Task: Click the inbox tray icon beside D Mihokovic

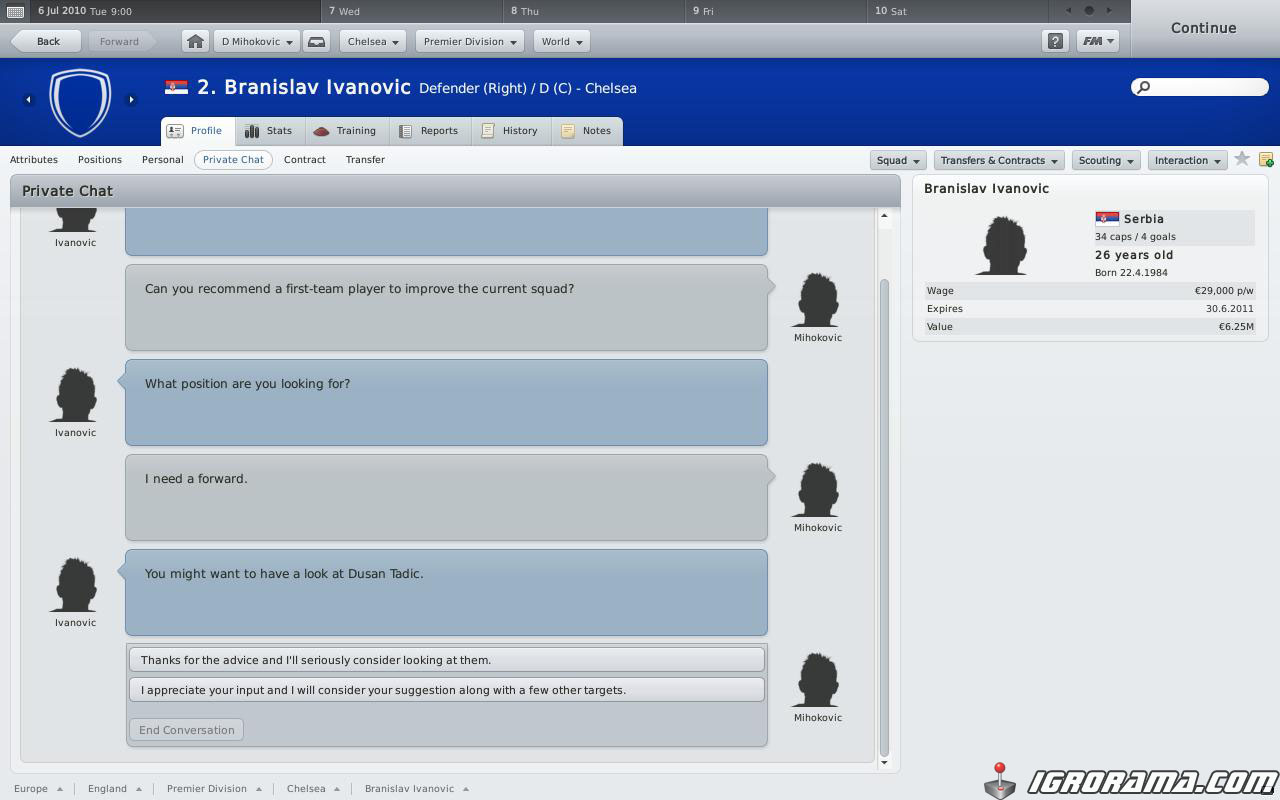Action: tap(316, 42)
